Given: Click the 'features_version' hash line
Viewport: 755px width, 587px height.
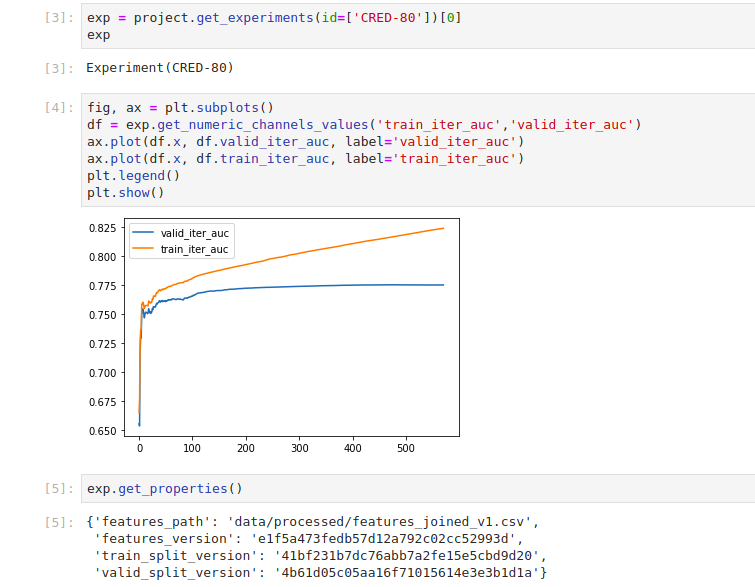Looking at the screenshot, I should pyautogui.click(x=309, y=539).
